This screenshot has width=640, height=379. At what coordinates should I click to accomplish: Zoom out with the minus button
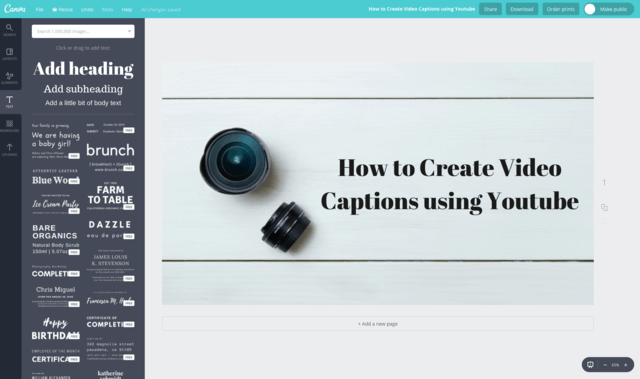click(605, 365)
